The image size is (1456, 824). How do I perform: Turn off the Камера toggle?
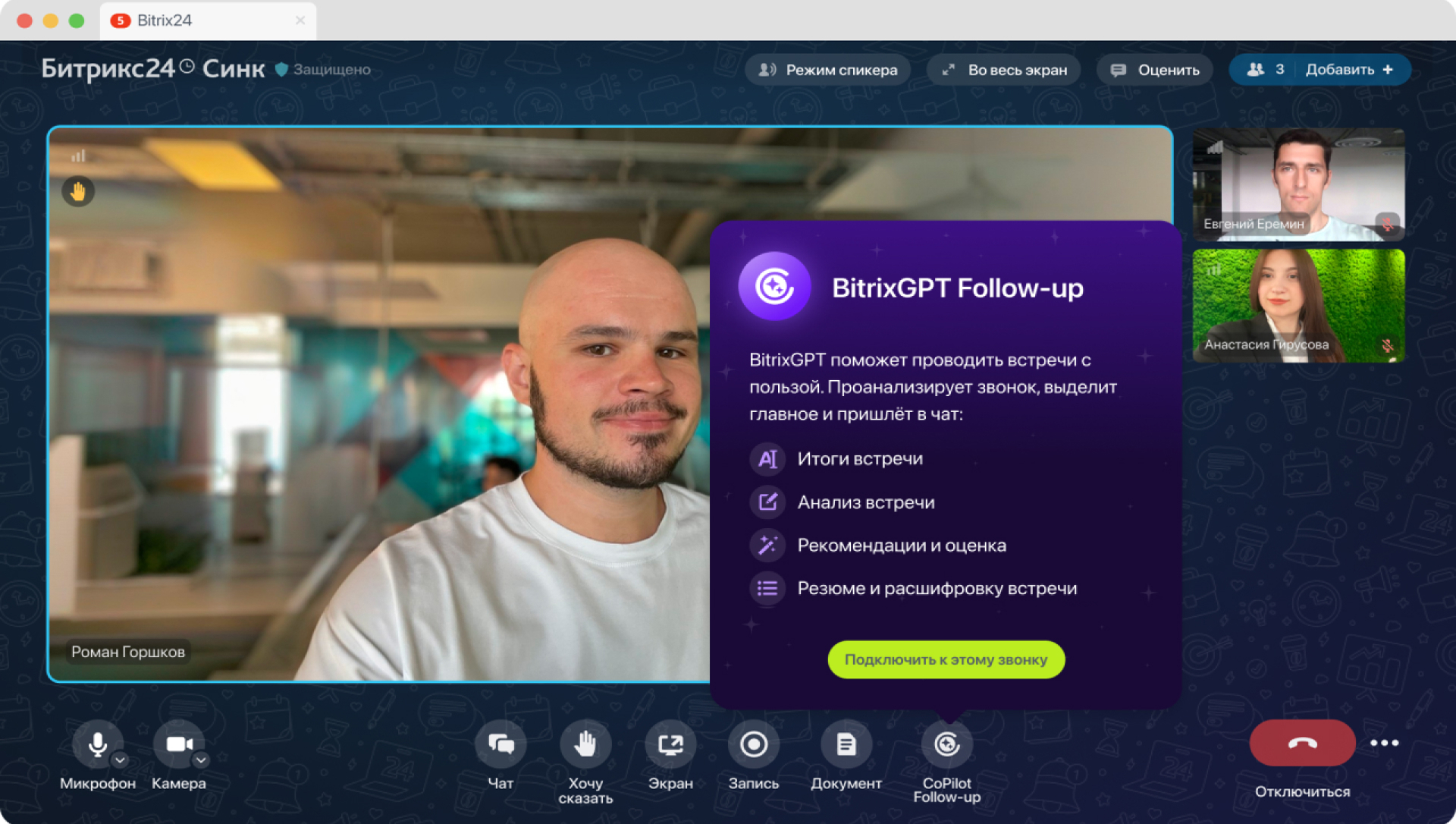(179, 744)
